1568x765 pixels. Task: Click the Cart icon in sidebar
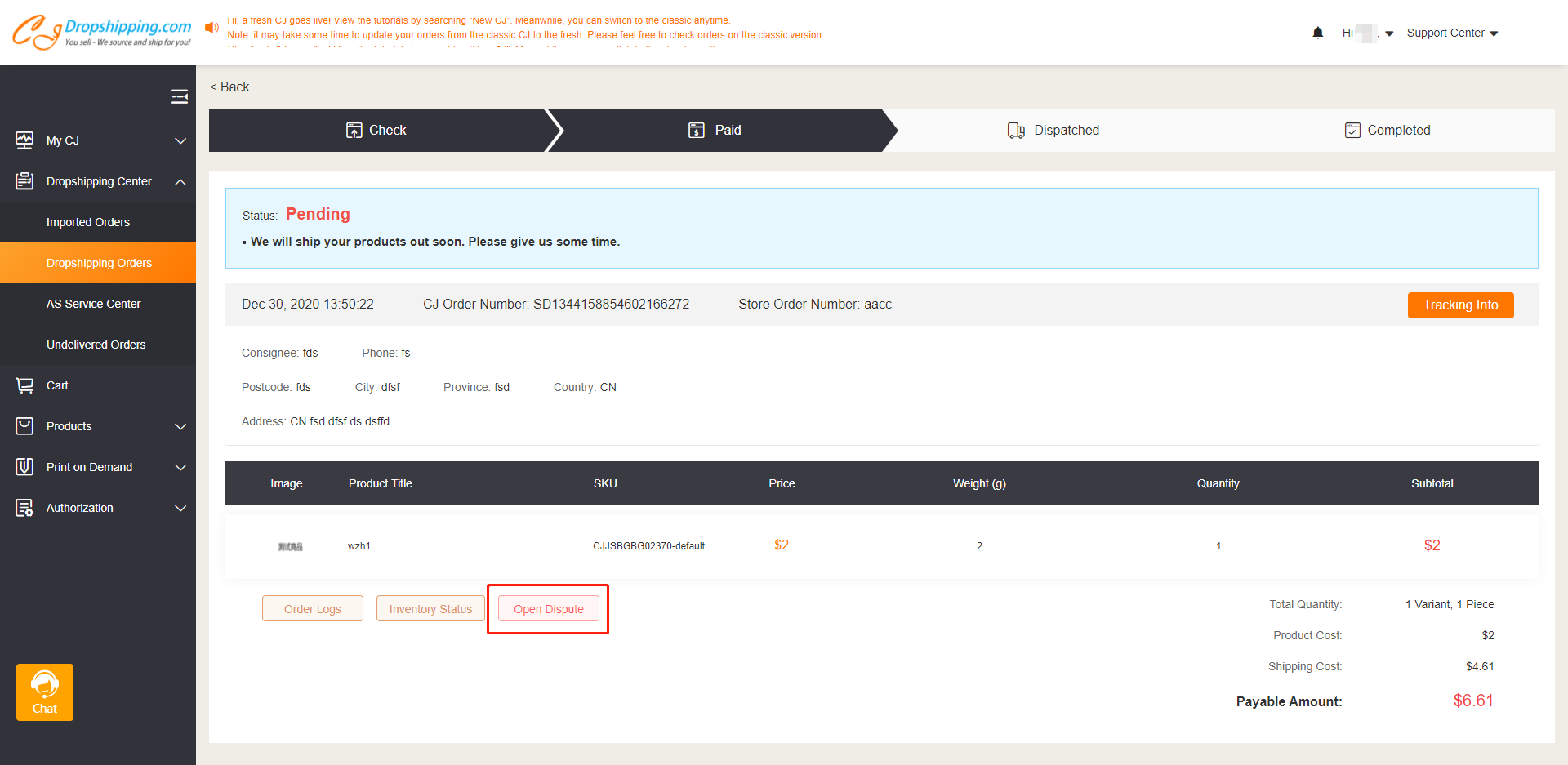coord(24,385)
